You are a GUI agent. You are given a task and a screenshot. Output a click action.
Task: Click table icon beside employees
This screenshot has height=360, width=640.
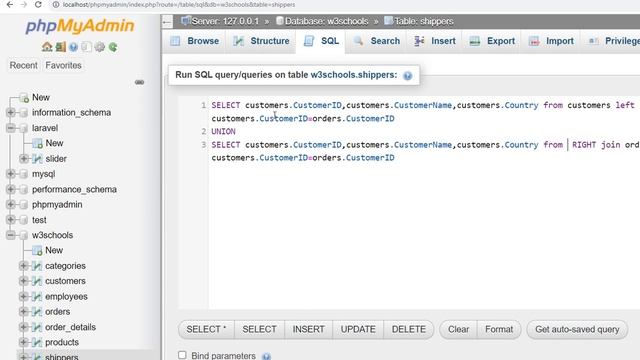tap(37, 297)
